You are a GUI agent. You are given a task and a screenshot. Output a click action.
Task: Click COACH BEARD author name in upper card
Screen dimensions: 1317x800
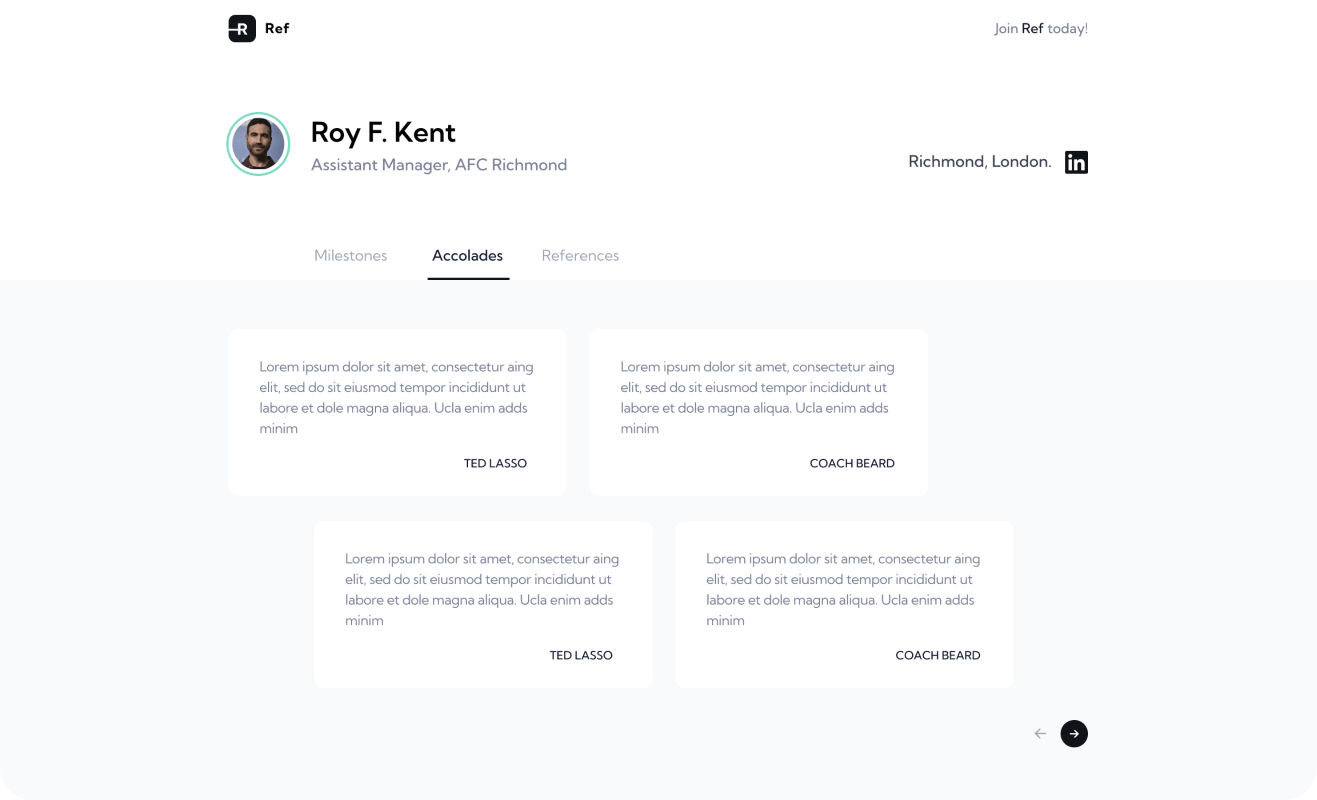pos(852,464)
